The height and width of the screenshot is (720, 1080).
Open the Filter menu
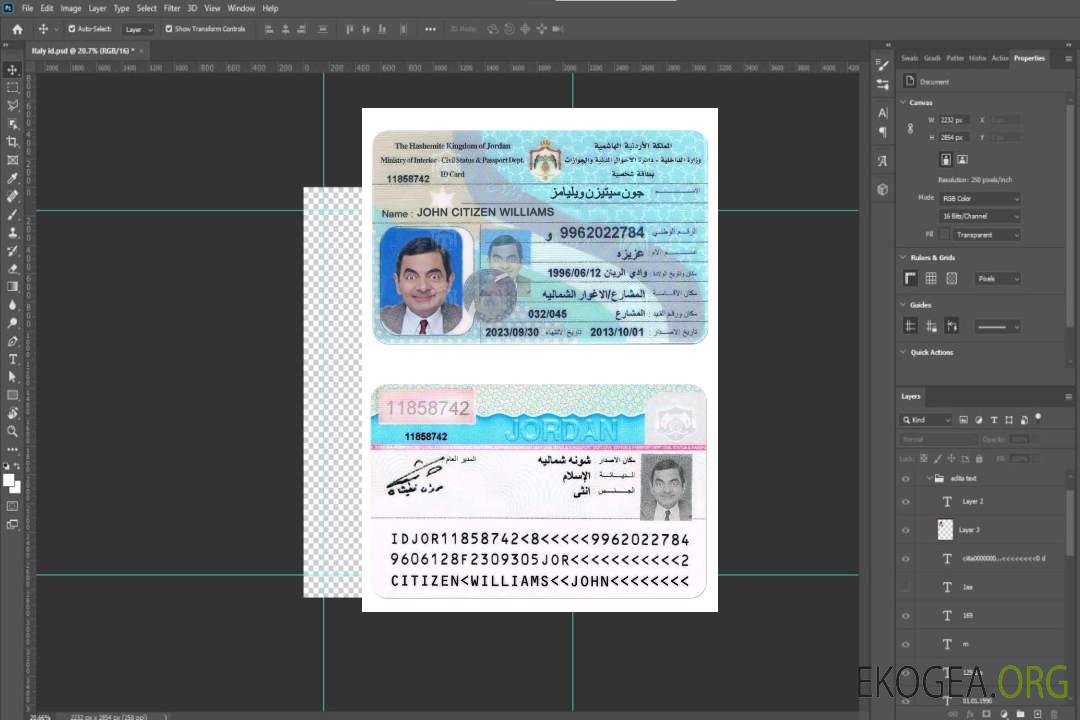[x=172, y=8]
